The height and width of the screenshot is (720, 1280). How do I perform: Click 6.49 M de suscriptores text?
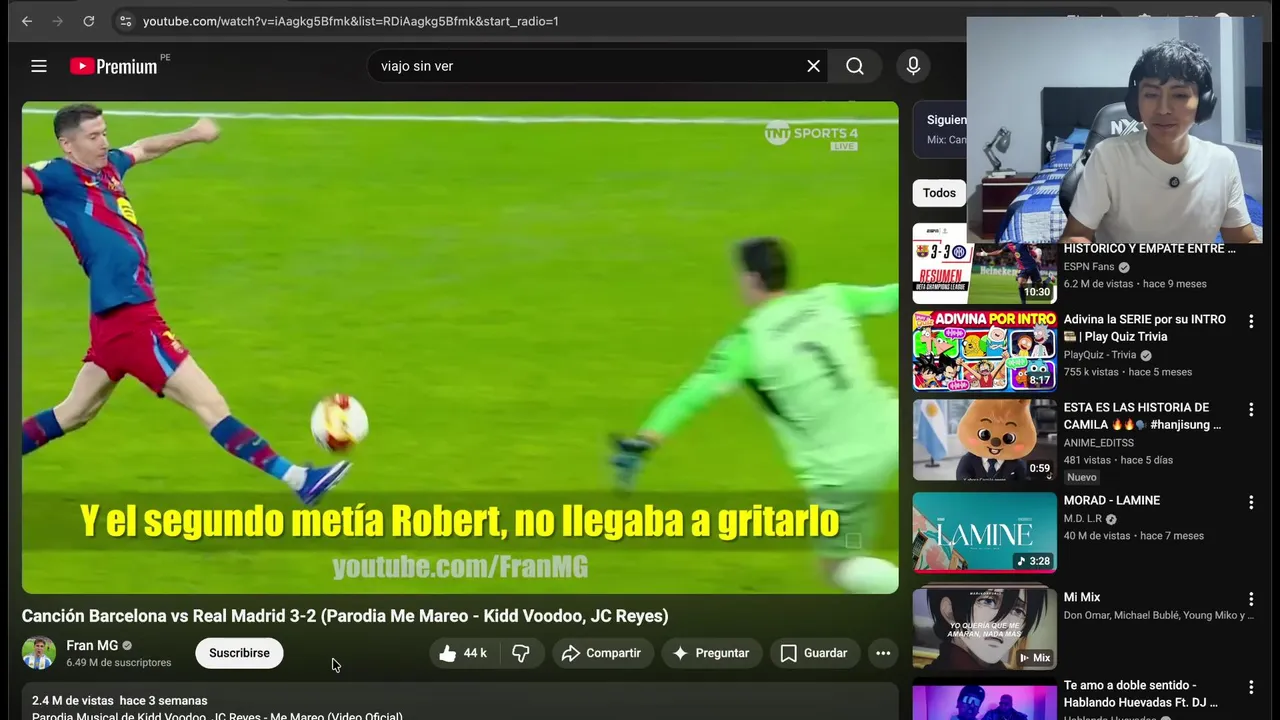tap(119, 662)
